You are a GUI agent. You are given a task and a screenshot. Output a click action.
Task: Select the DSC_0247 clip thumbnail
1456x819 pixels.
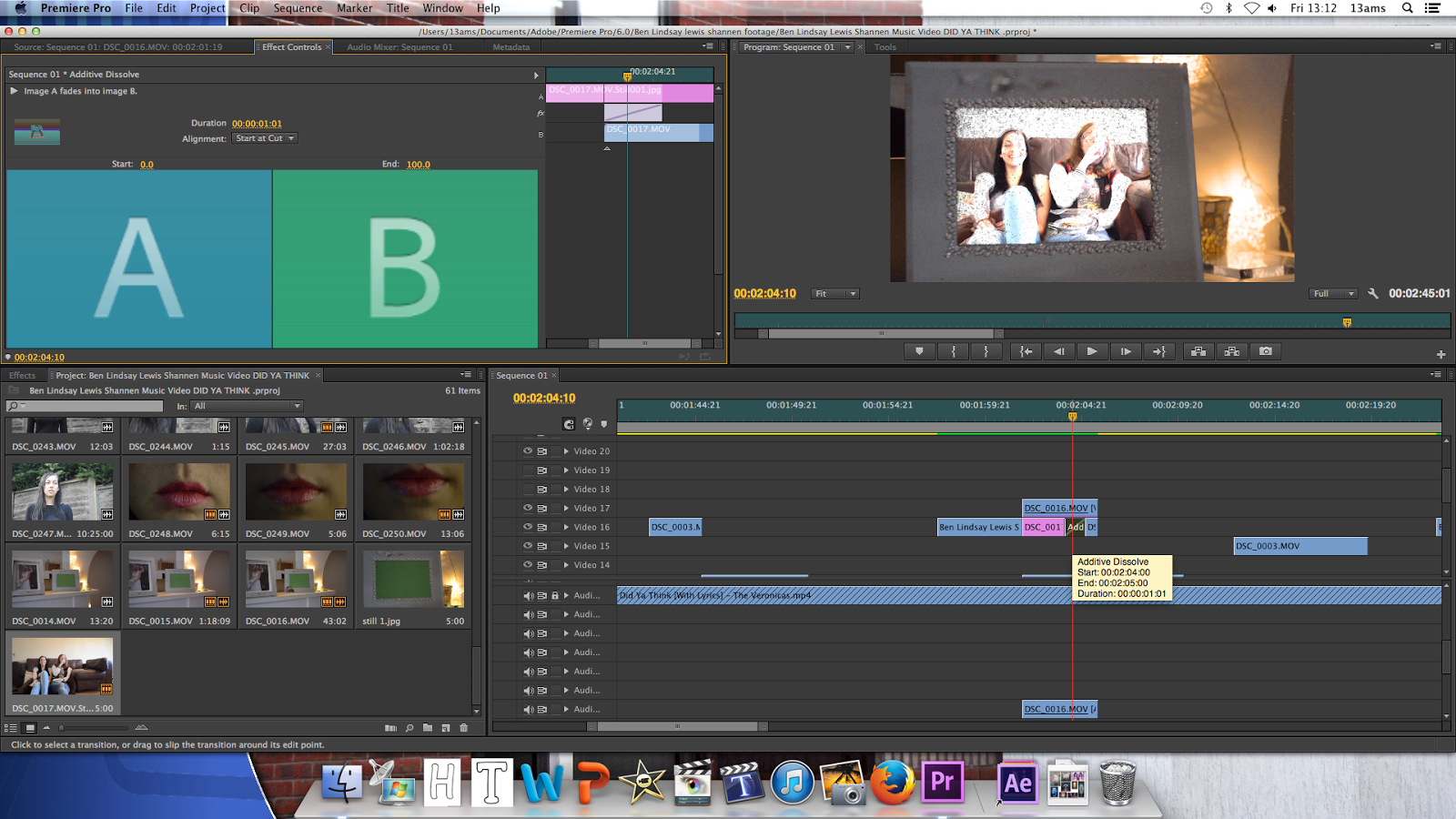[x=63, y=491]
